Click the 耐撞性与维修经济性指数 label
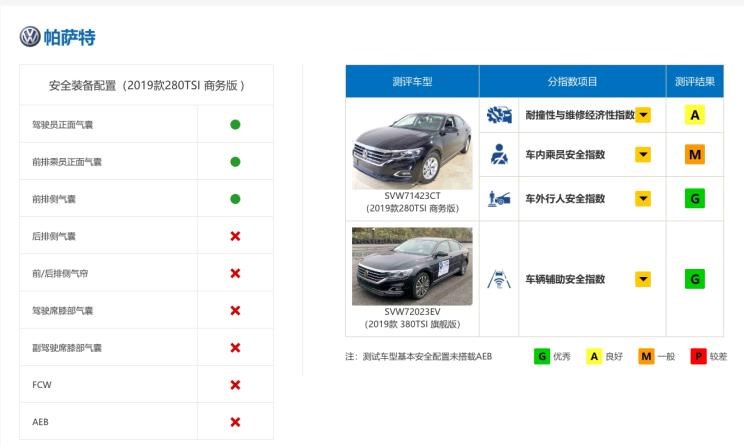 pos(580,115)
